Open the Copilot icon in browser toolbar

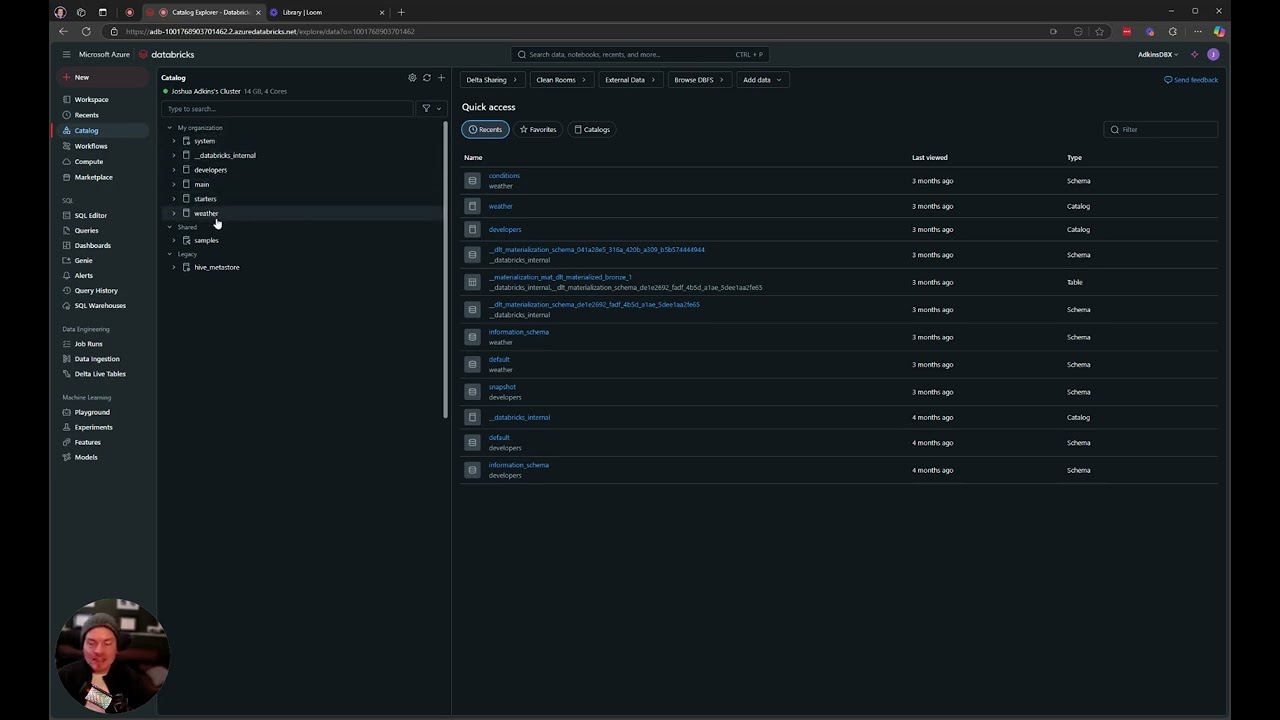[1219, 32]
